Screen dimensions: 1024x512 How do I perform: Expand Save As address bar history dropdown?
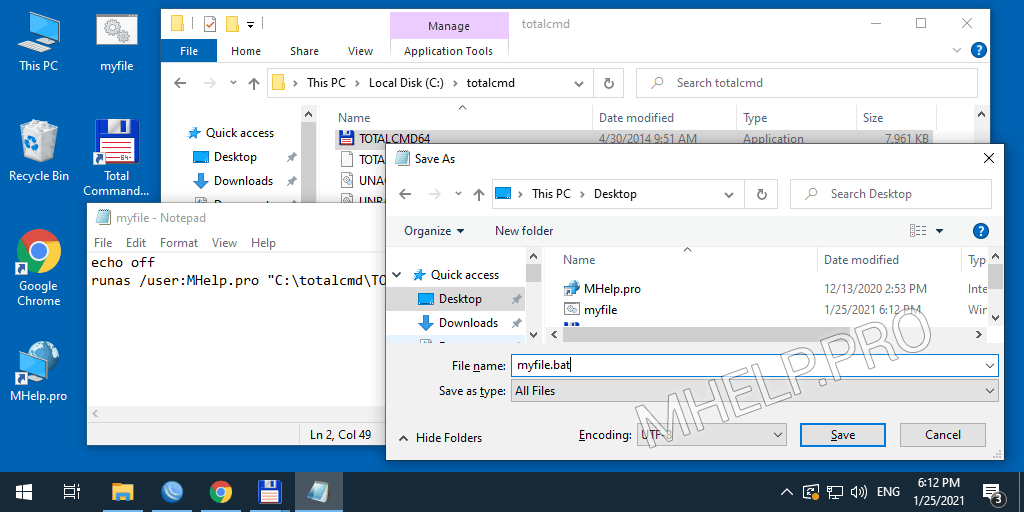point(729,194)
